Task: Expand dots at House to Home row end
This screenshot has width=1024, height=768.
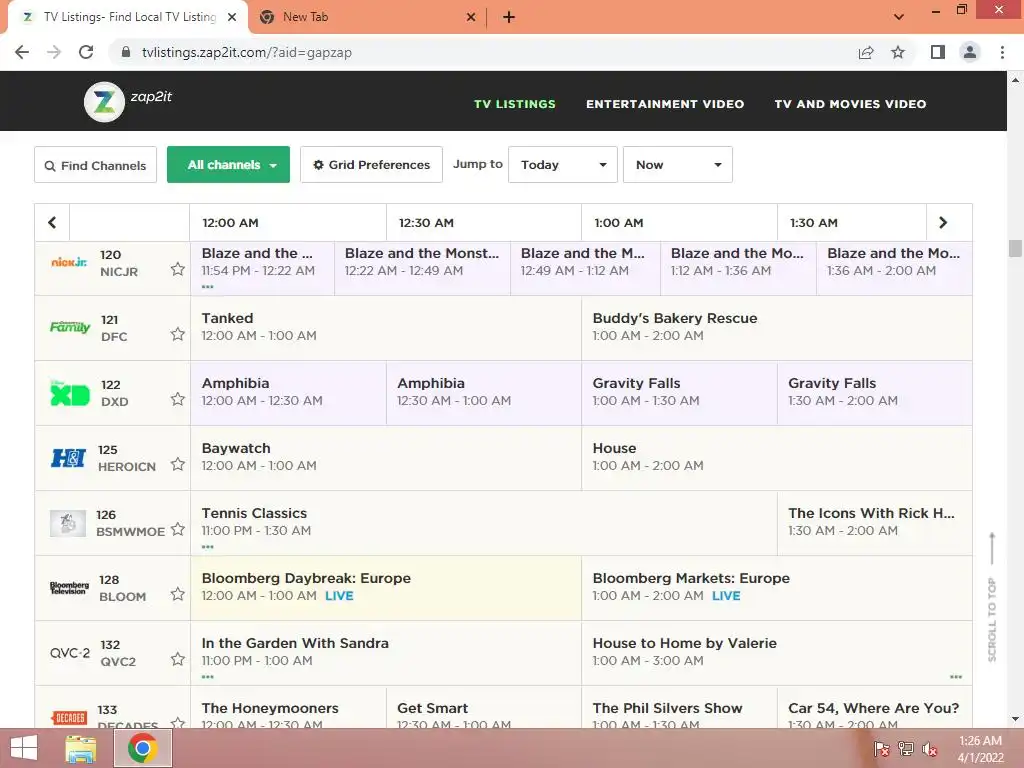Action: coord(956,677)
